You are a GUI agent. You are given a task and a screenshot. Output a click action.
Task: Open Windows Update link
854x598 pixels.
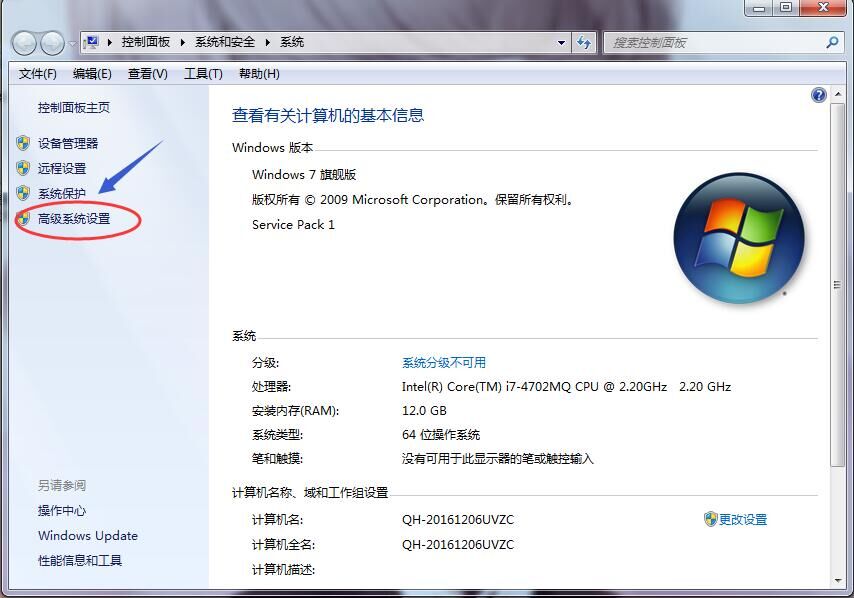pyautogui.click(x=88, y=535)
